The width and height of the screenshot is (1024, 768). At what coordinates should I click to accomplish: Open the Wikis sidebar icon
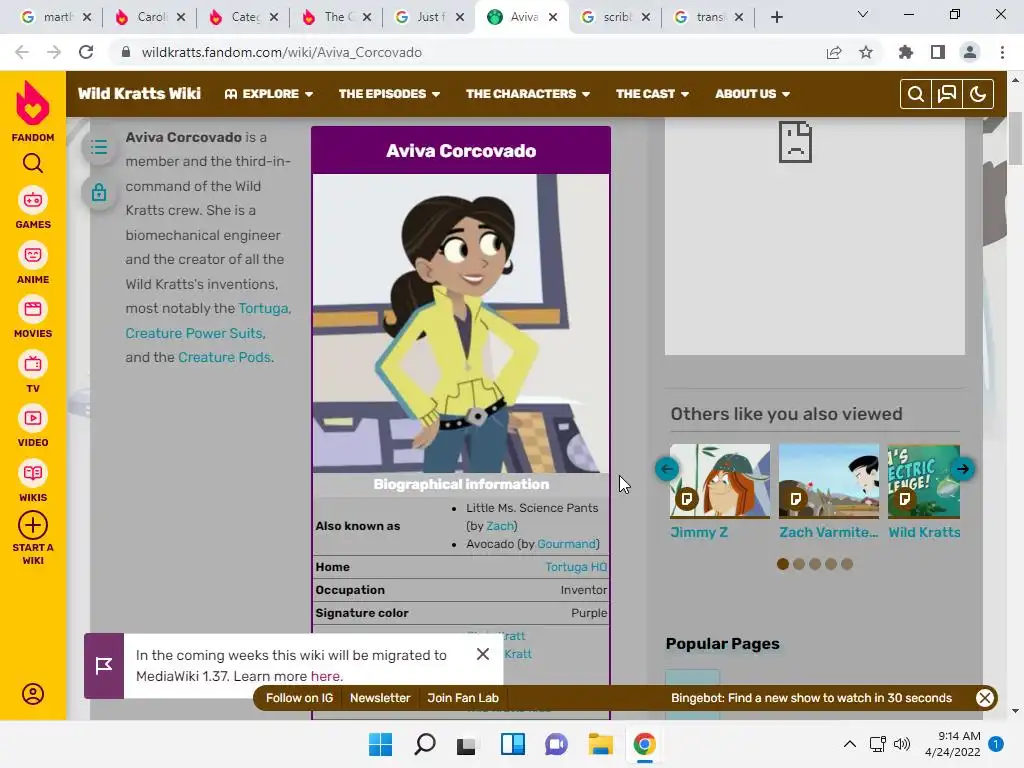33,473
